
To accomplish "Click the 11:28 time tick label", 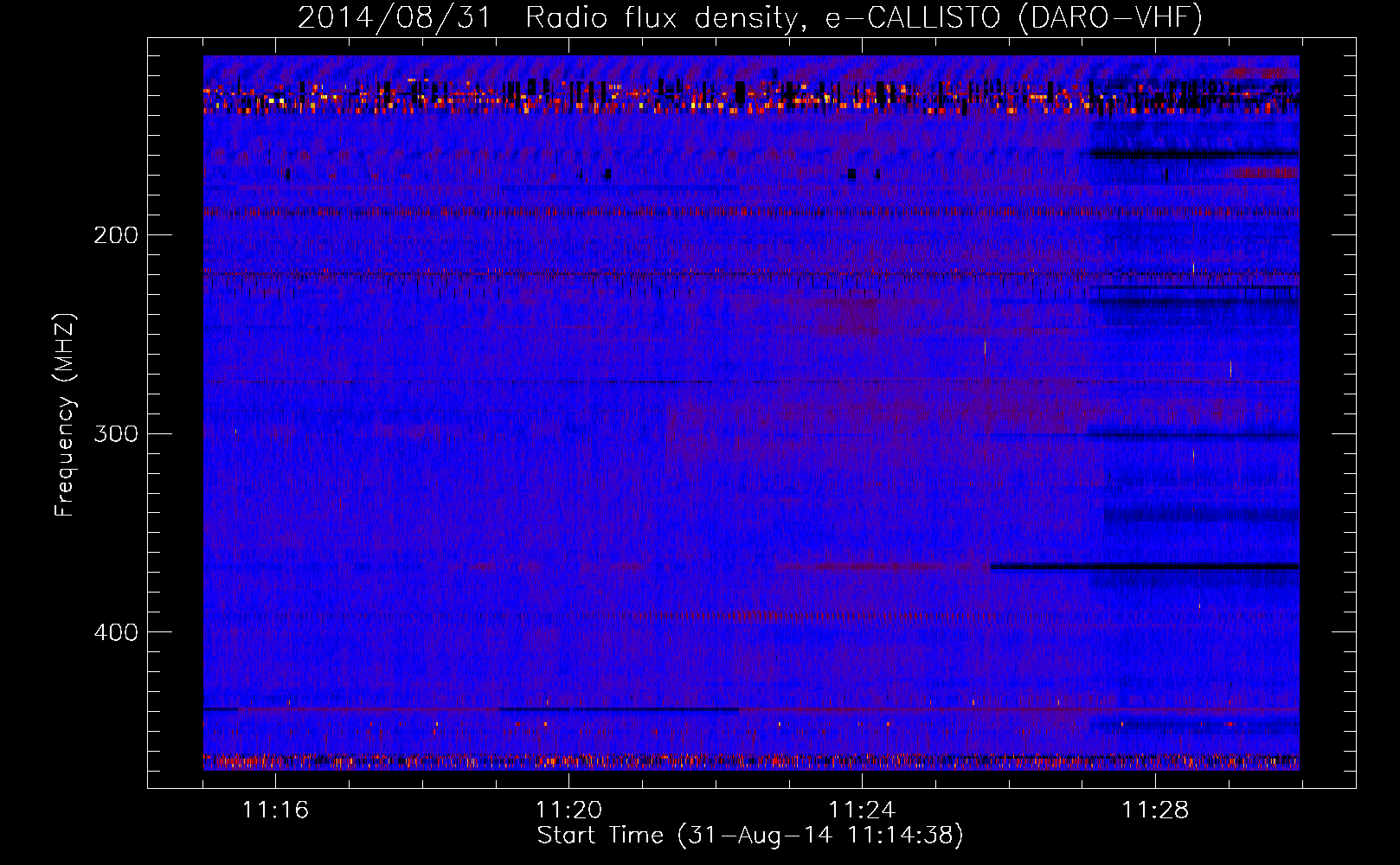I will pyautogui.click(x=1155, y=811).
